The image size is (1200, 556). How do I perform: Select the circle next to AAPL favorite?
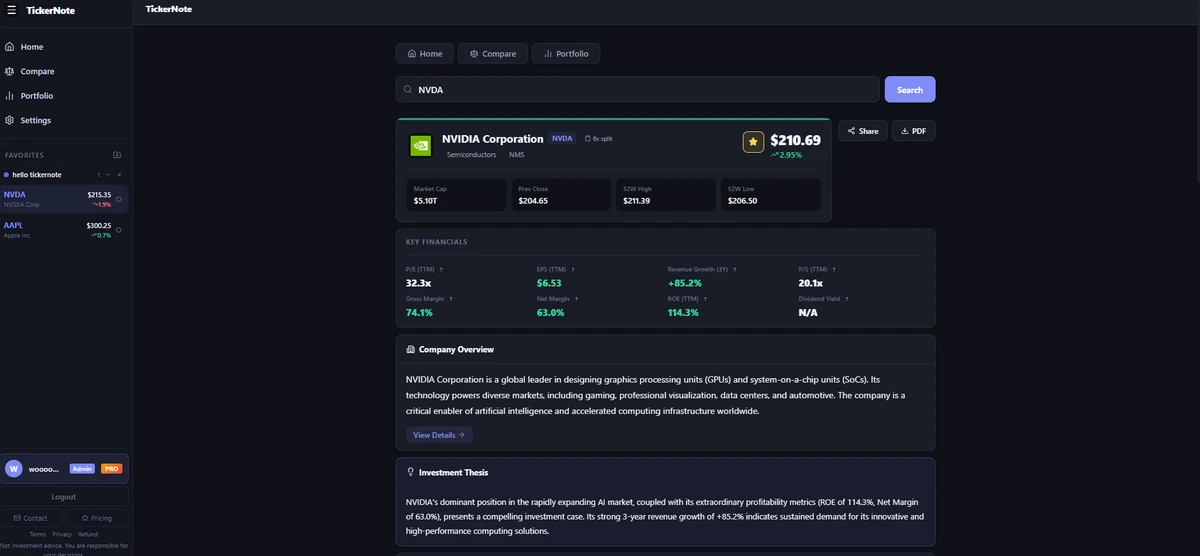pyautogui.click(x=119, y=230)
